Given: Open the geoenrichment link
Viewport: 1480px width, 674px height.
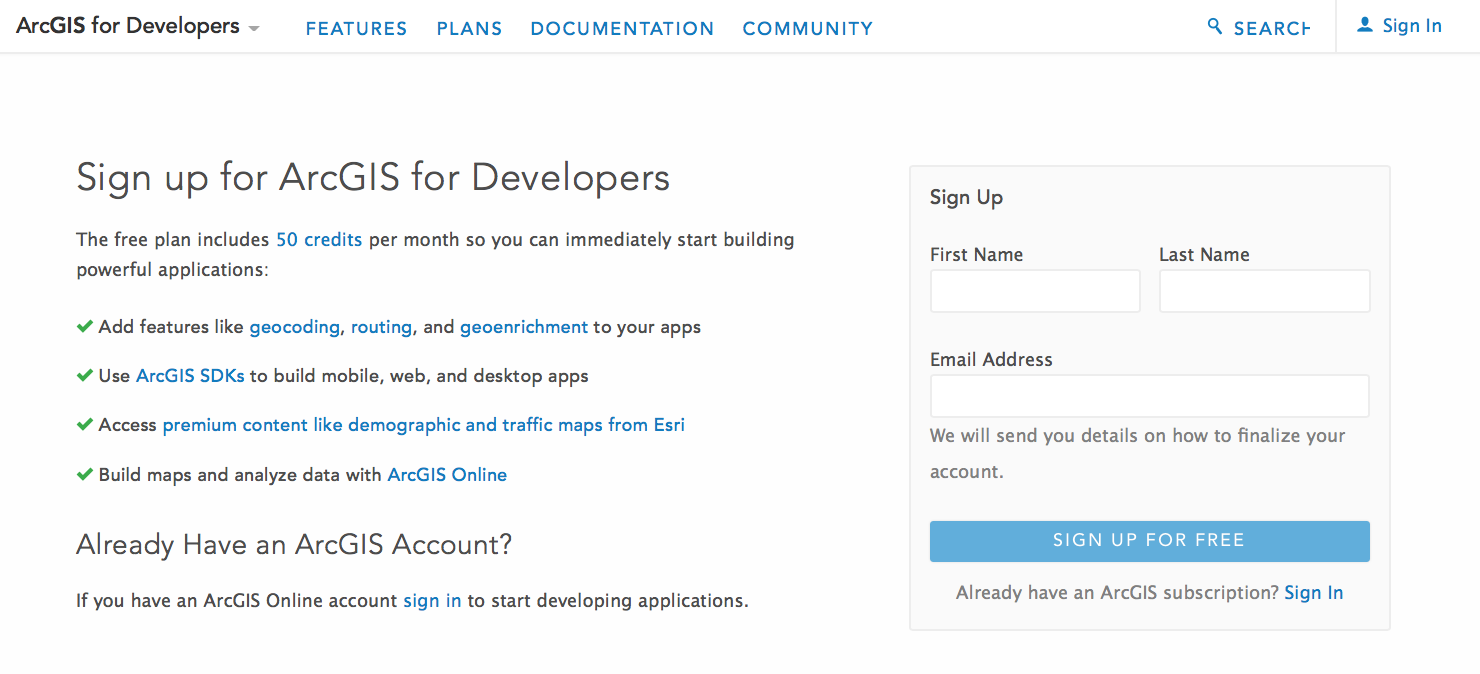Looking at the screenshot, I should 524,327.
